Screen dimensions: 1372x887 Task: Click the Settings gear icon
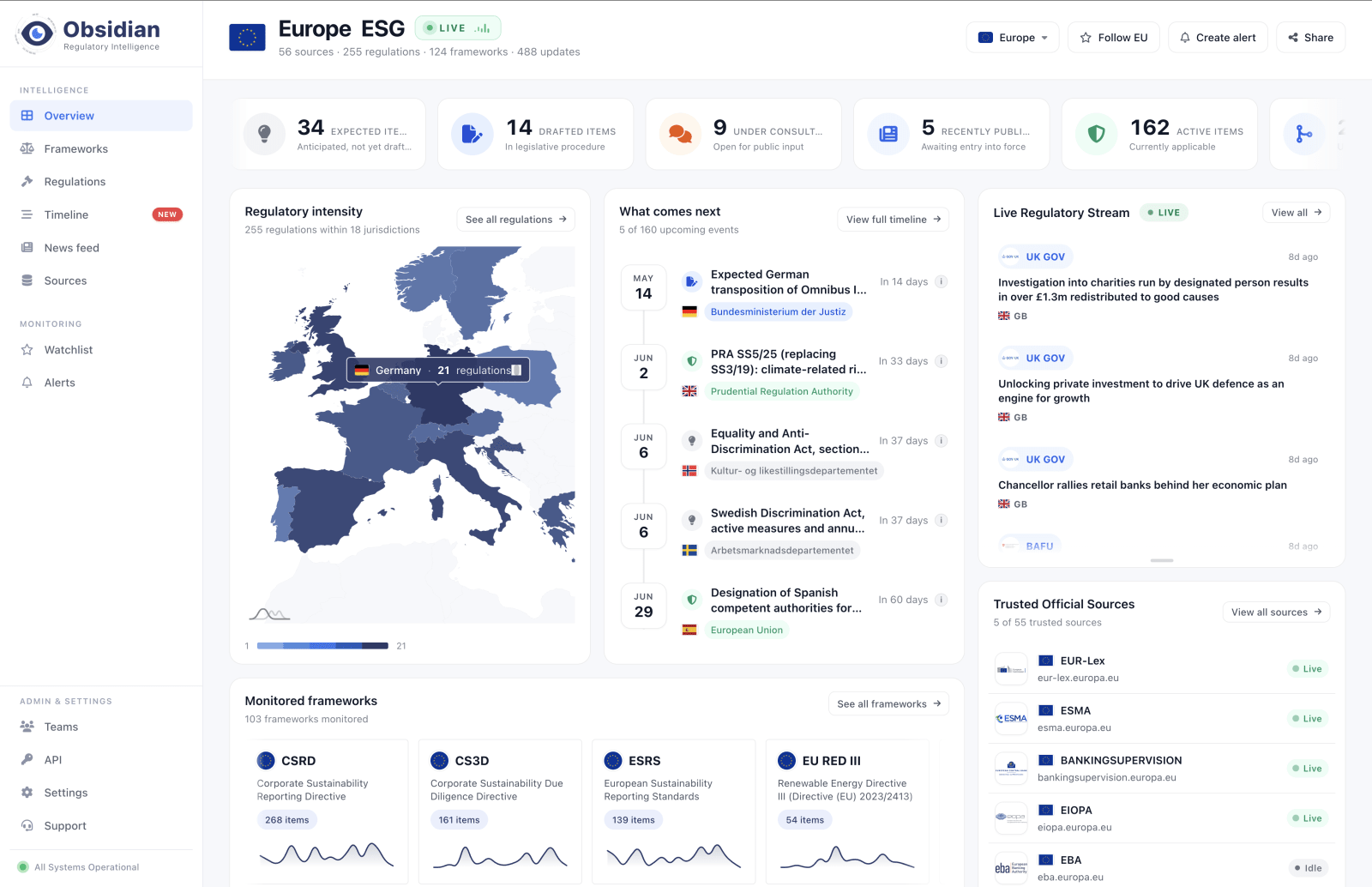click(x=27, y=793)
